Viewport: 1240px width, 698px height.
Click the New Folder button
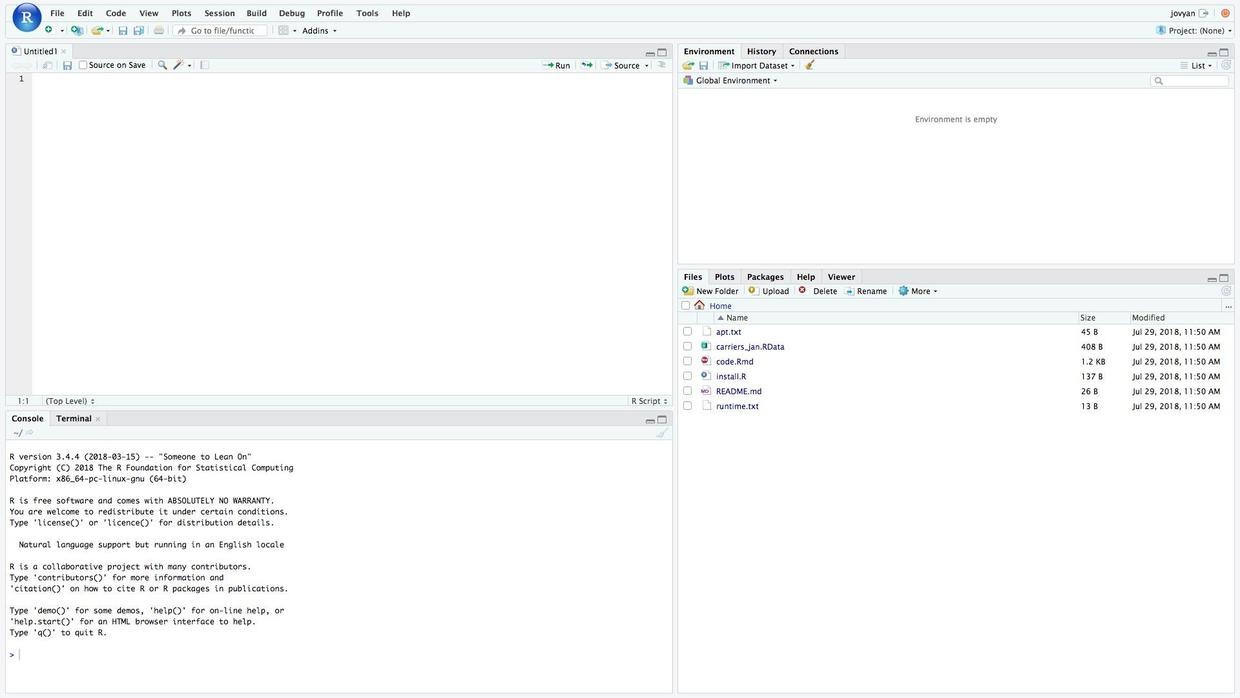click(710, 292)
